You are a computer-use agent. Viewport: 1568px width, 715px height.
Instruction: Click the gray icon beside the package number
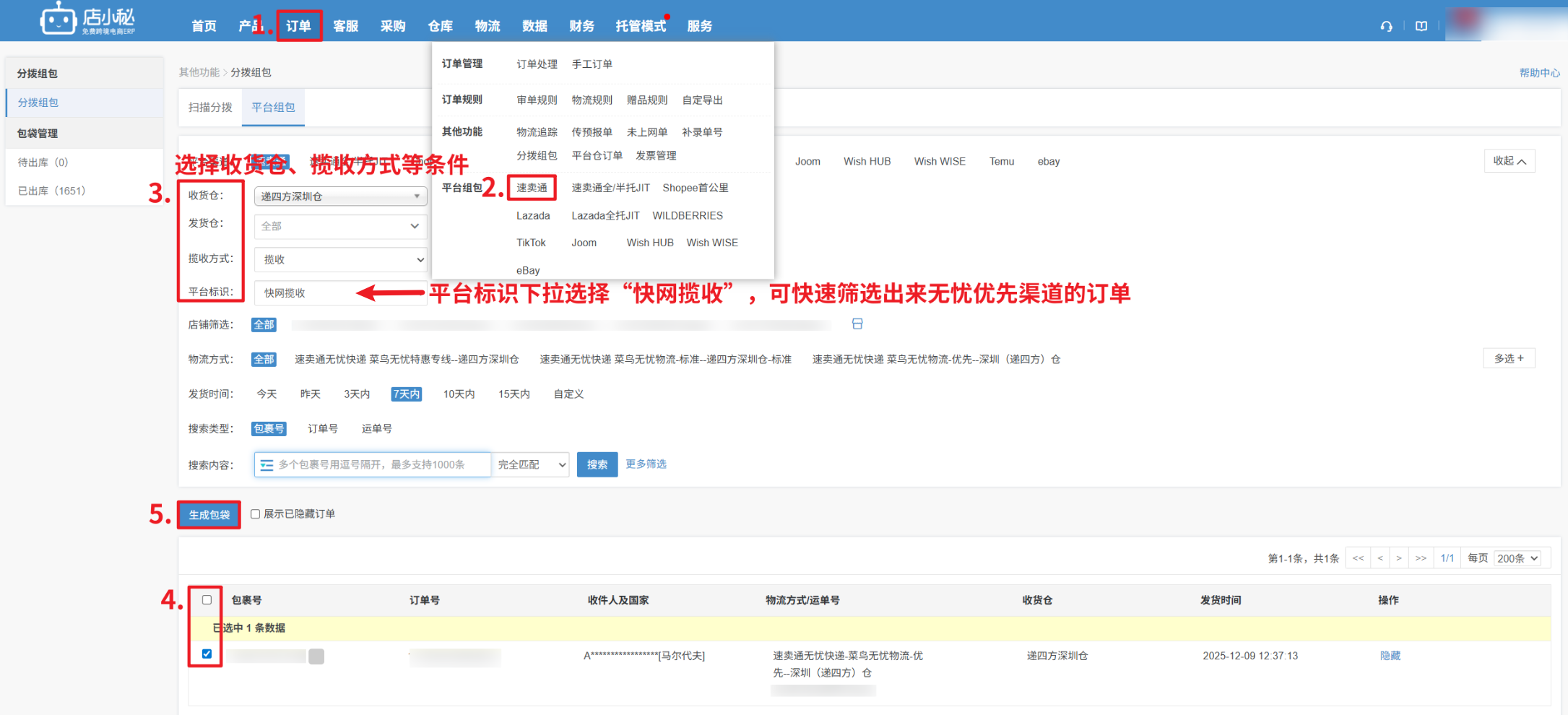316,656
